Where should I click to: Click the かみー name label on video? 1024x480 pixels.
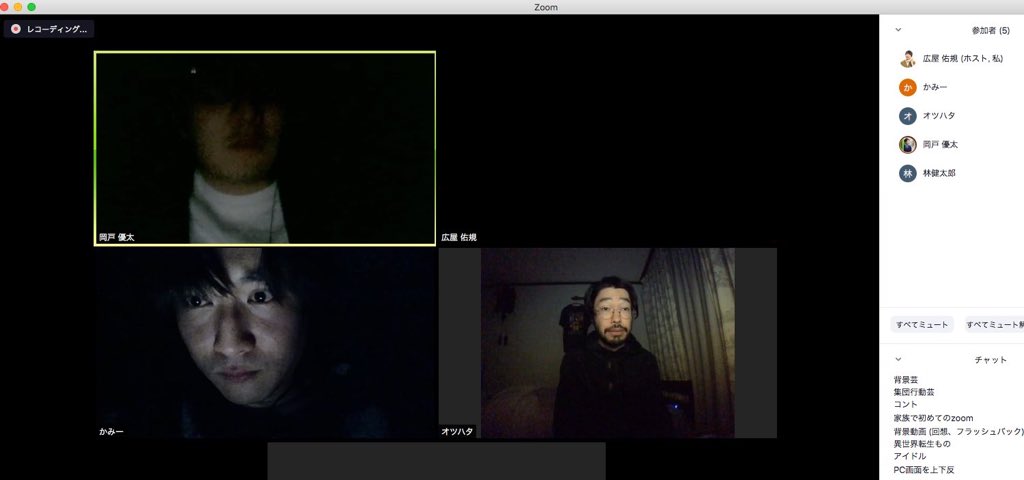coord(111,432)
